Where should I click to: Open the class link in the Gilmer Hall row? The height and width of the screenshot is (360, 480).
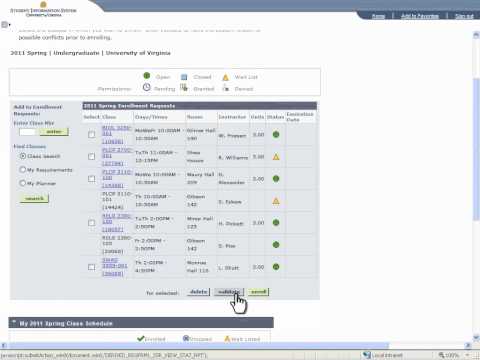[x=117, y=135]
